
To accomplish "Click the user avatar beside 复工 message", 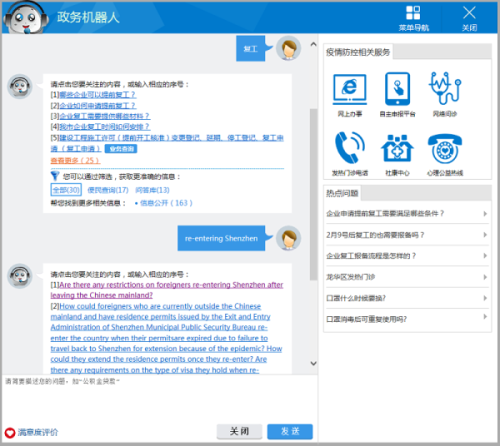I will point(289,48).
